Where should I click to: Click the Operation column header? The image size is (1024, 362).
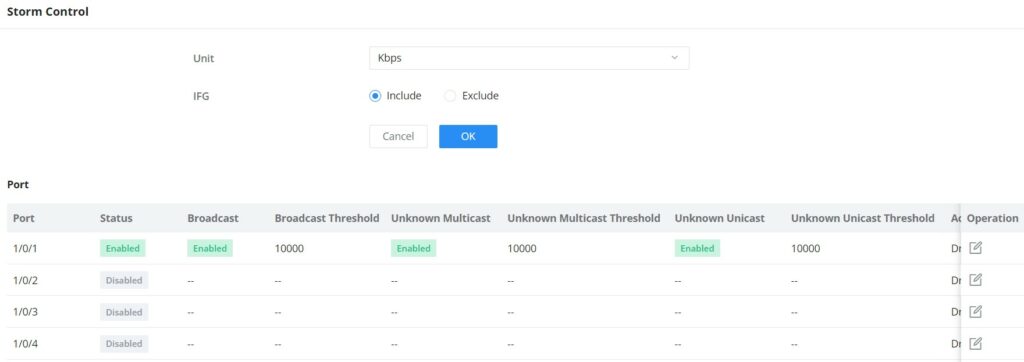point(992,218)
